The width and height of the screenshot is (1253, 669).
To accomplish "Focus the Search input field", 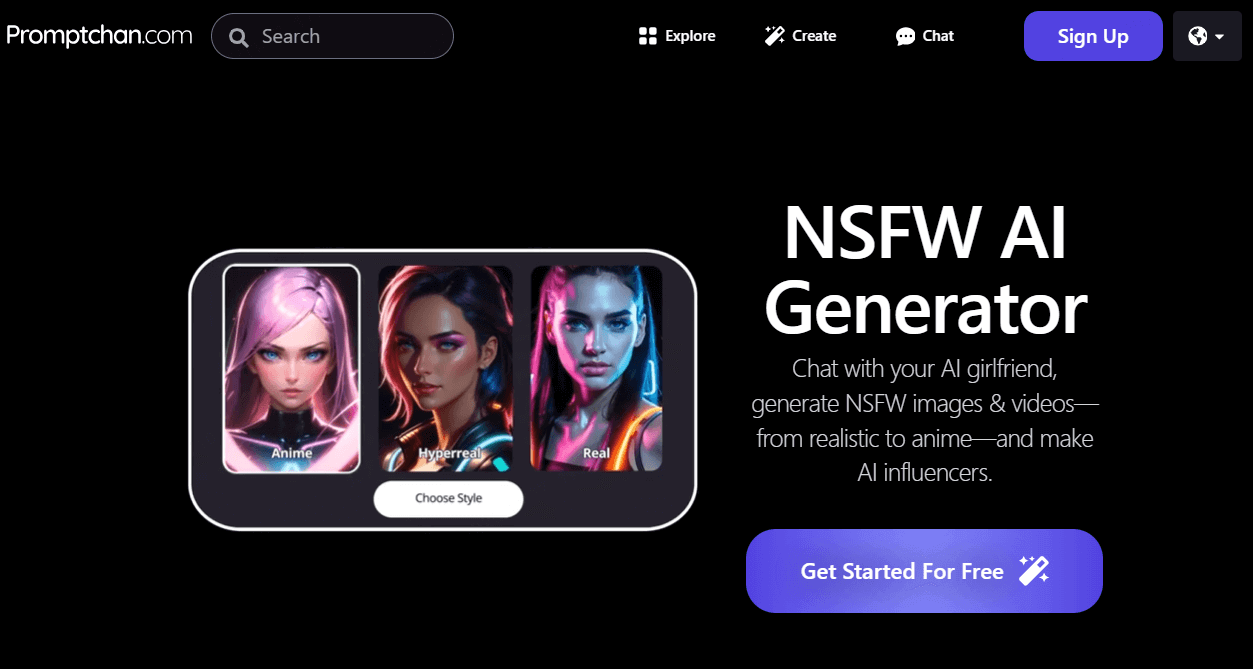I will click(332, 36).
